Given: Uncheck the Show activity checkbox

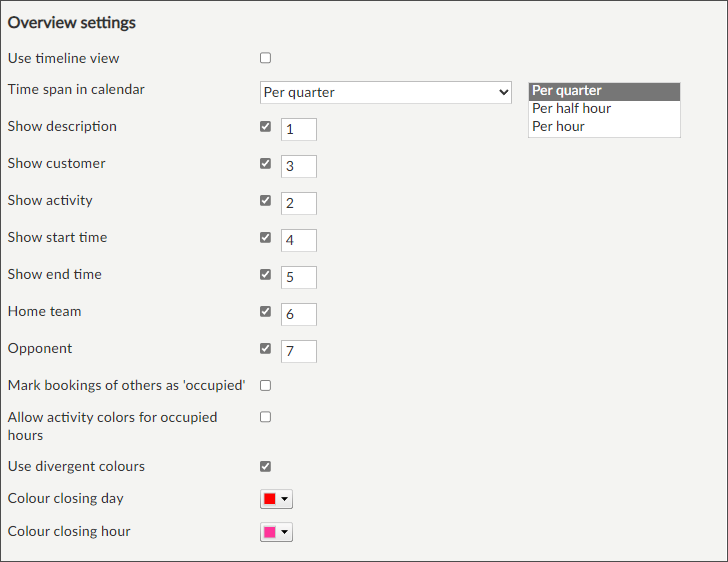Looking at the screenshot, I should [266, 201].
